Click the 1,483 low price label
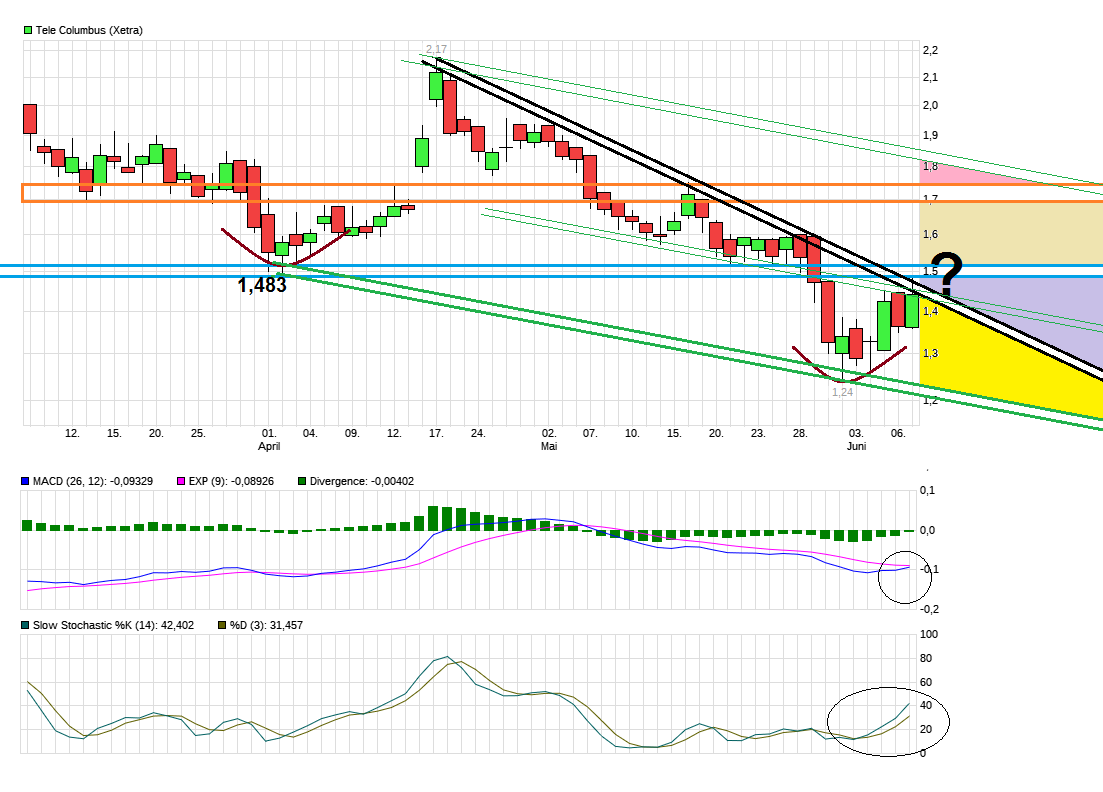 pos(261,284)
